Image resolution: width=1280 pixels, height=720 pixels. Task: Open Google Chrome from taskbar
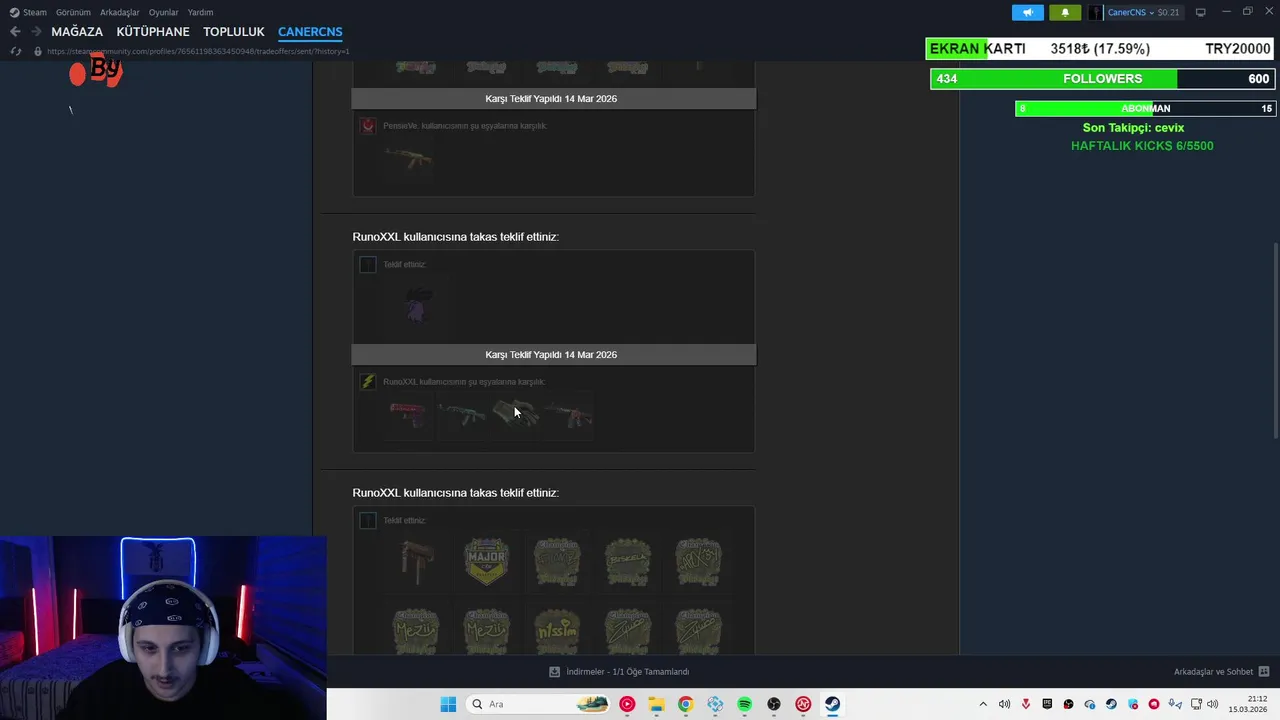click(685, 704)
